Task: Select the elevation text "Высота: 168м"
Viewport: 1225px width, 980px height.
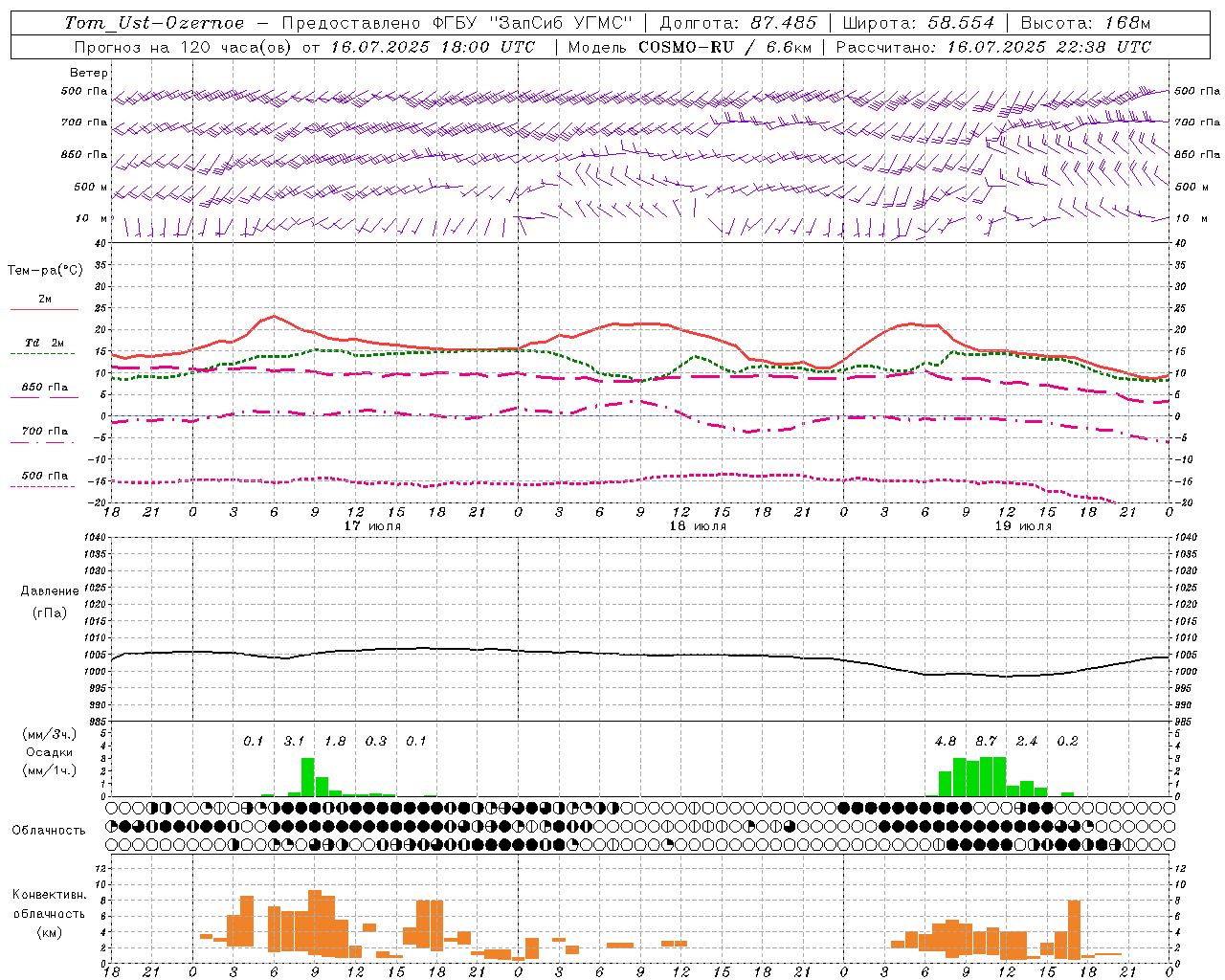Action: pyautogui.click(x=1084, y=23)
